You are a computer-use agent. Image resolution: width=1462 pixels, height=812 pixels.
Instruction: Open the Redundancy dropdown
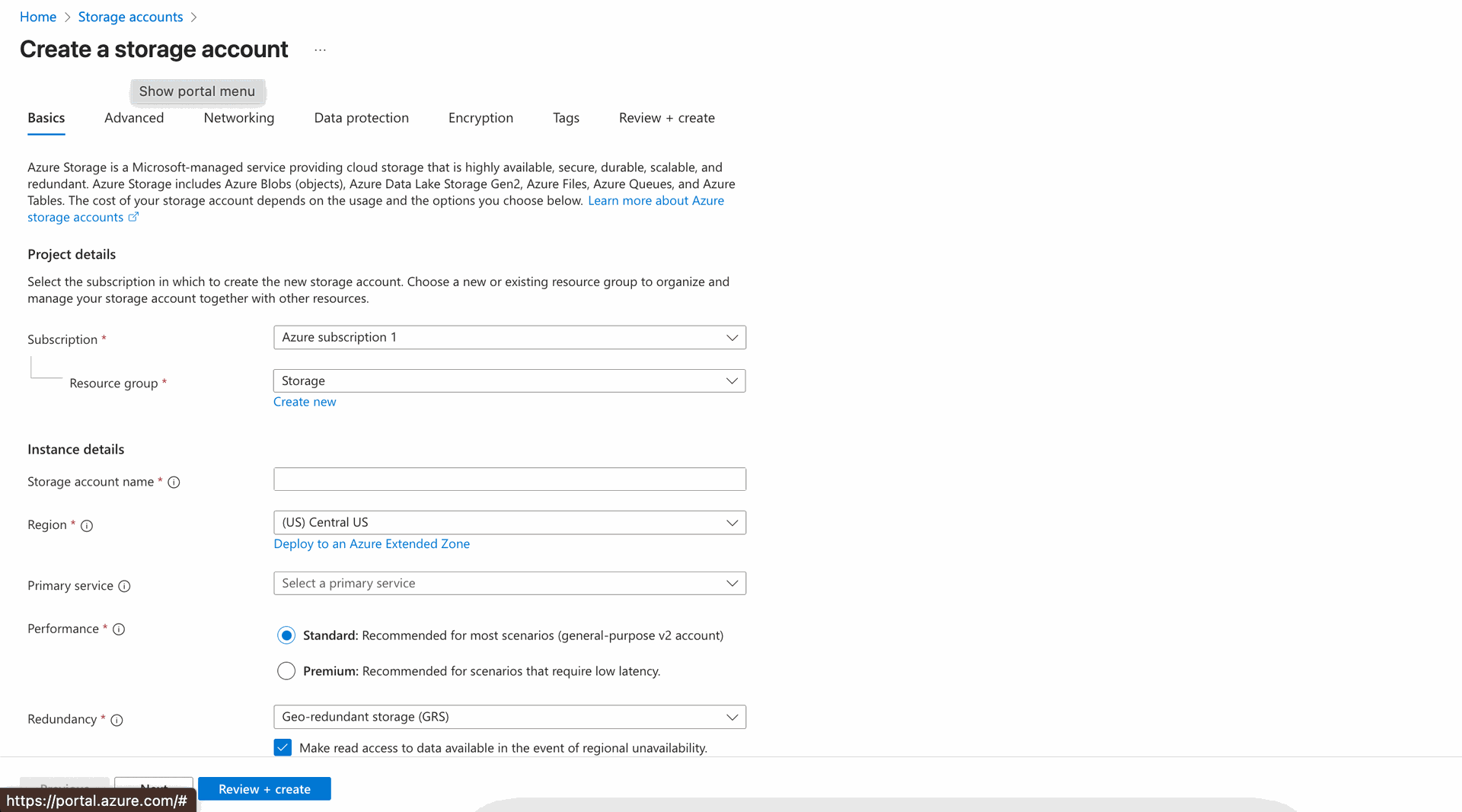point(509,717)
